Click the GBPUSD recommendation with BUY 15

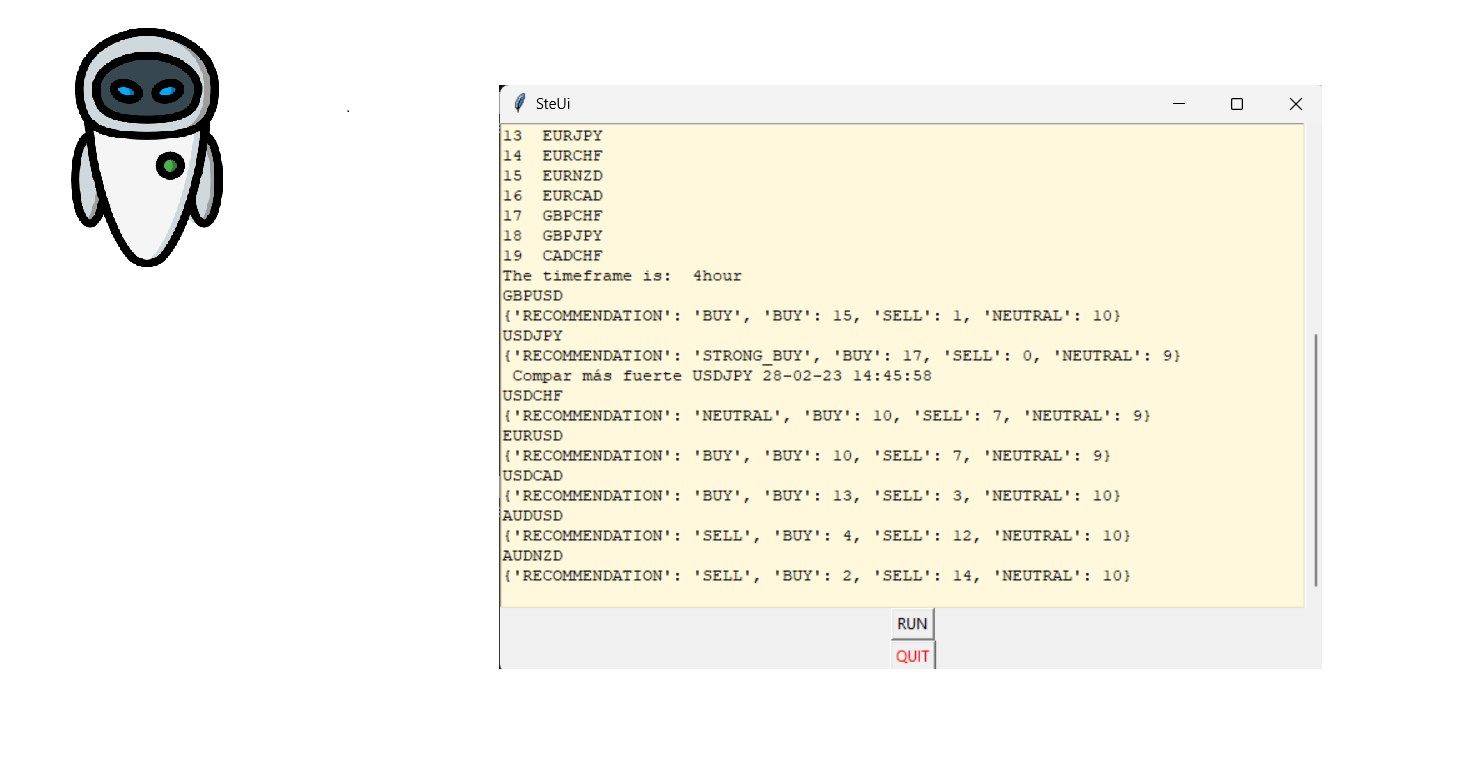click(812, 315)
